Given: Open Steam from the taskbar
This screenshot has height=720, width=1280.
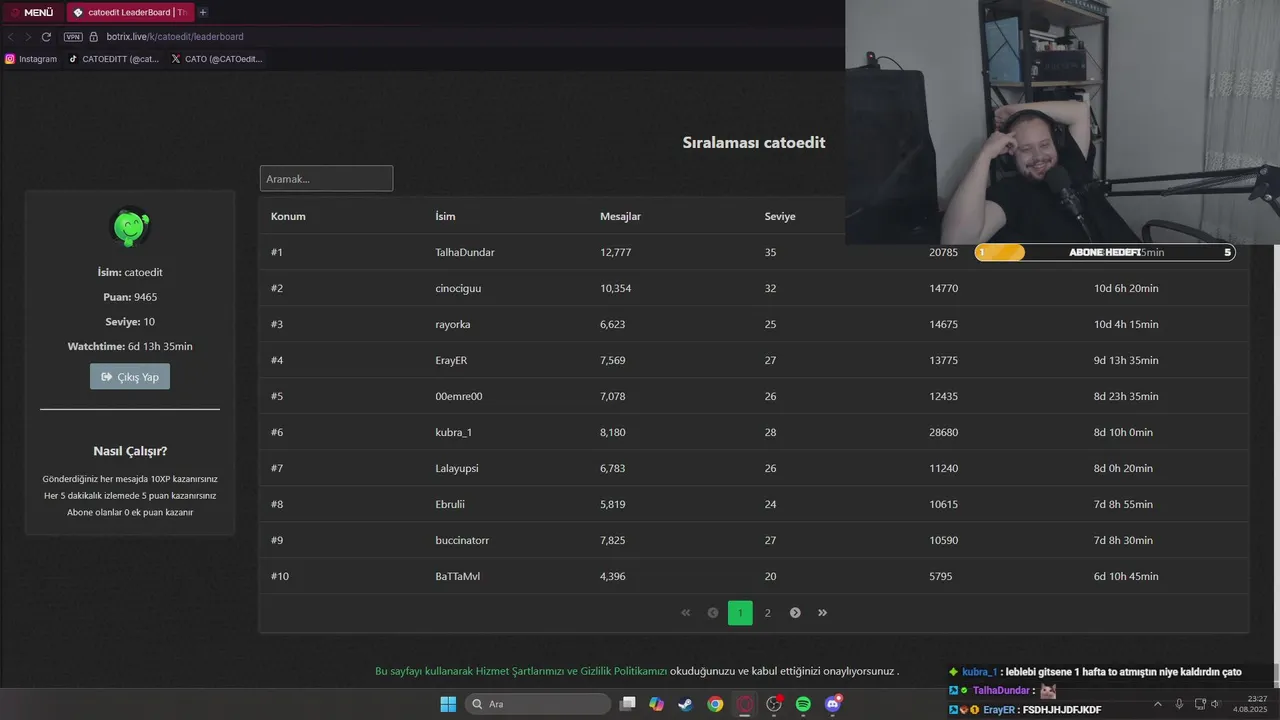Looking at the screenshot, I should pyautogui.click(x=685, y=704).
